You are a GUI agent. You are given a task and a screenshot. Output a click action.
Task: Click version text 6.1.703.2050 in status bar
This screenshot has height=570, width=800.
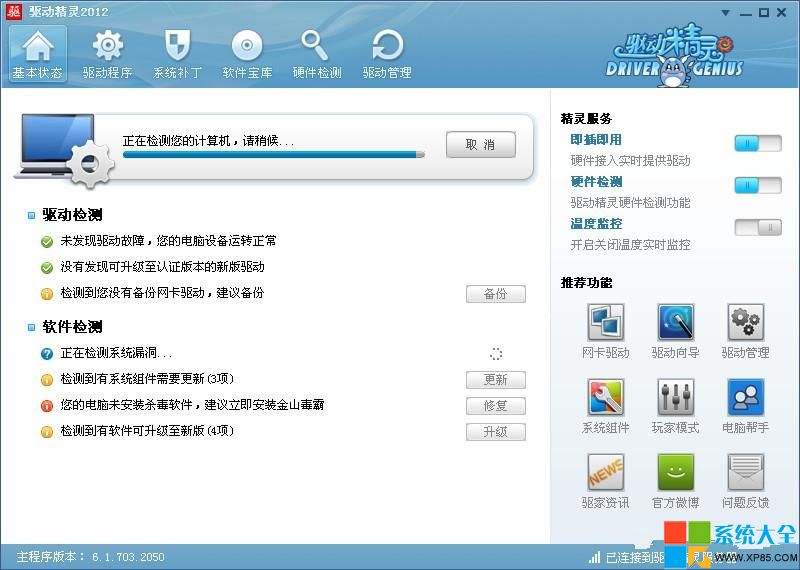(x=129, y=557)
